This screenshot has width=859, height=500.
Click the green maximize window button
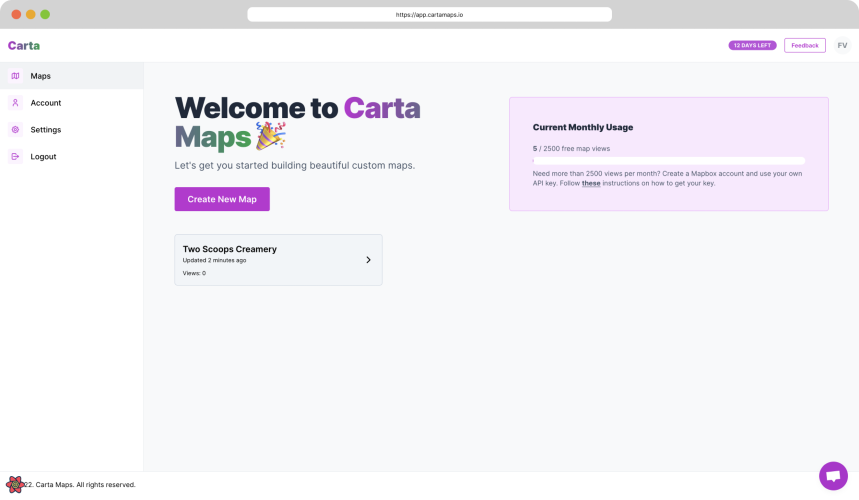45,14
